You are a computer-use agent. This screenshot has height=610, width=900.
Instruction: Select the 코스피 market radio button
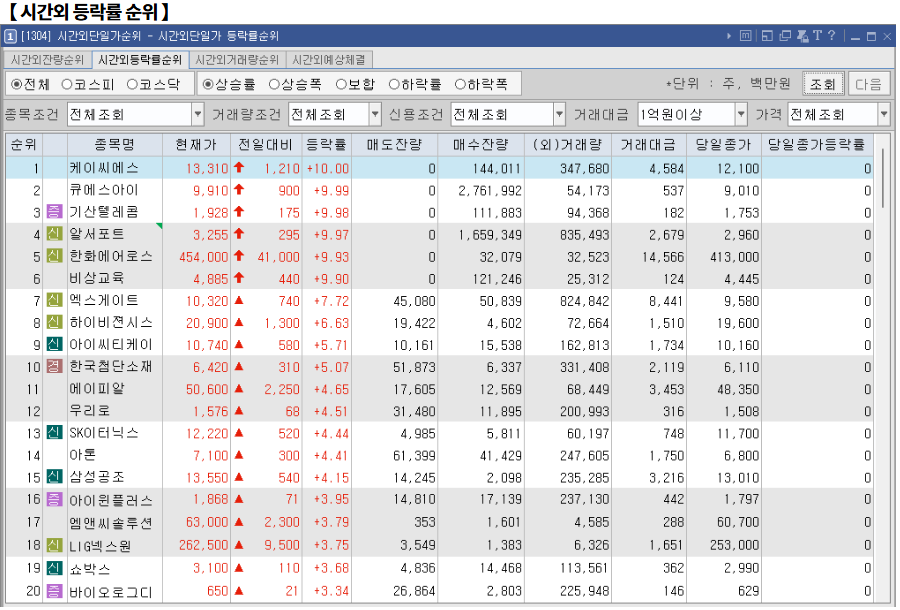[78, 83]
